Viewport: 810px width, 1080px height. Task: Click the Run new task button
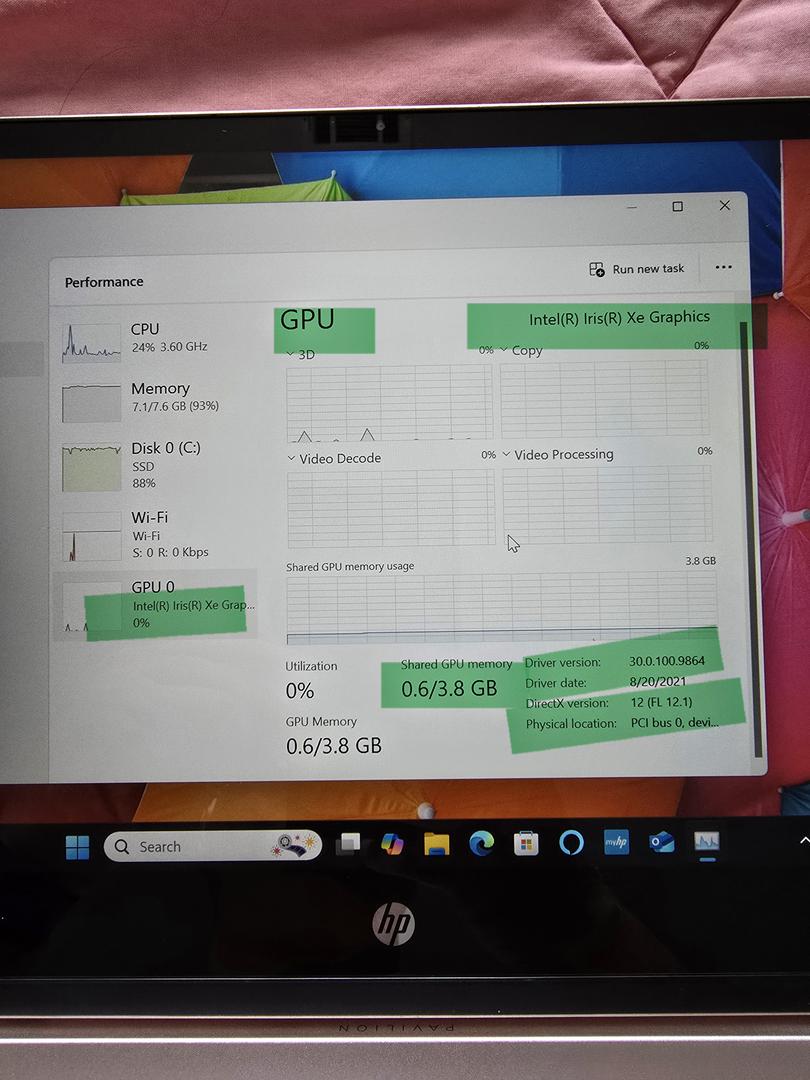pos(636,269)
